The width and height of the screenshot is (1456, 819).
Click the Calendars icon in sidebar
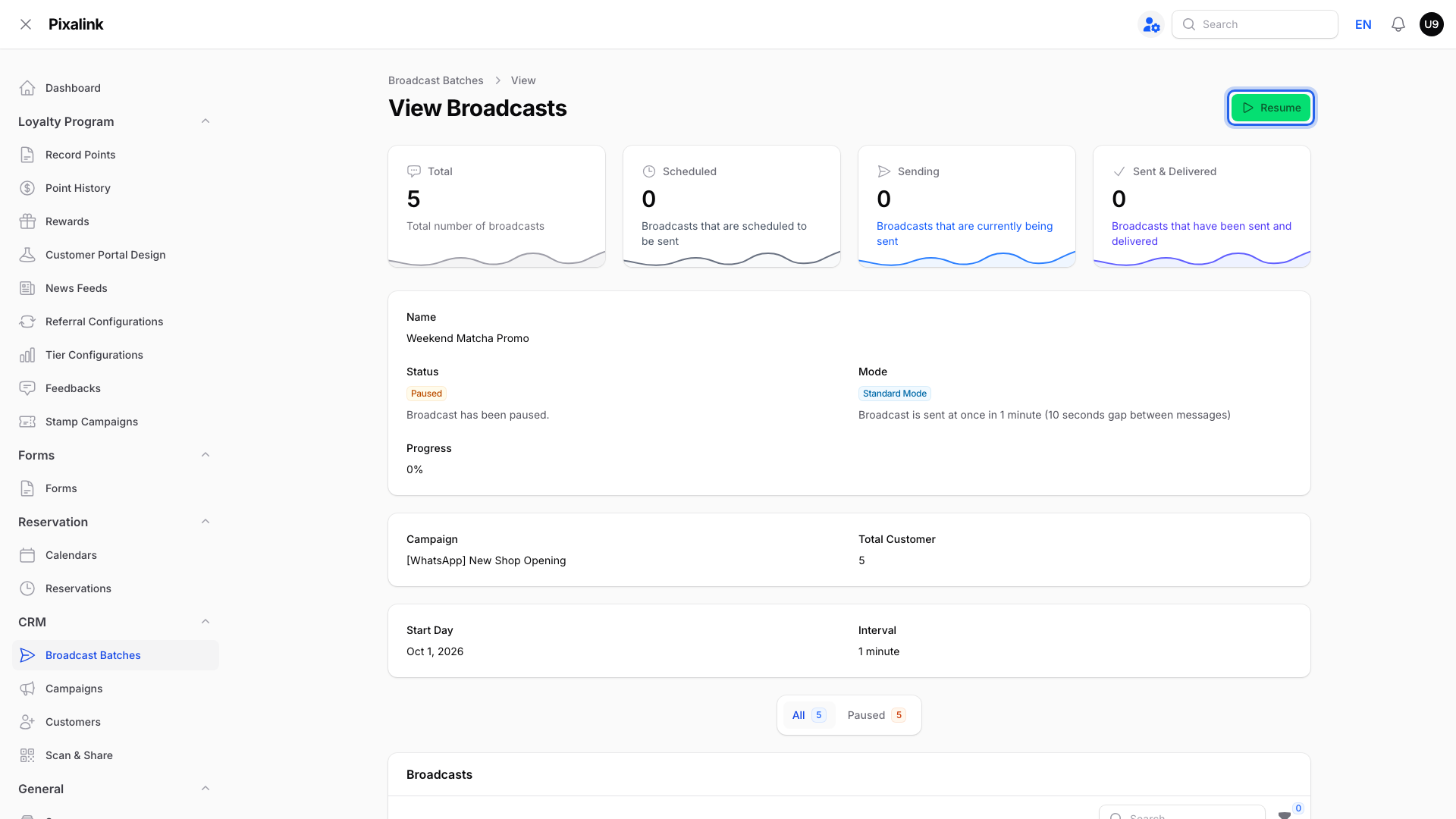pos(27,555)
